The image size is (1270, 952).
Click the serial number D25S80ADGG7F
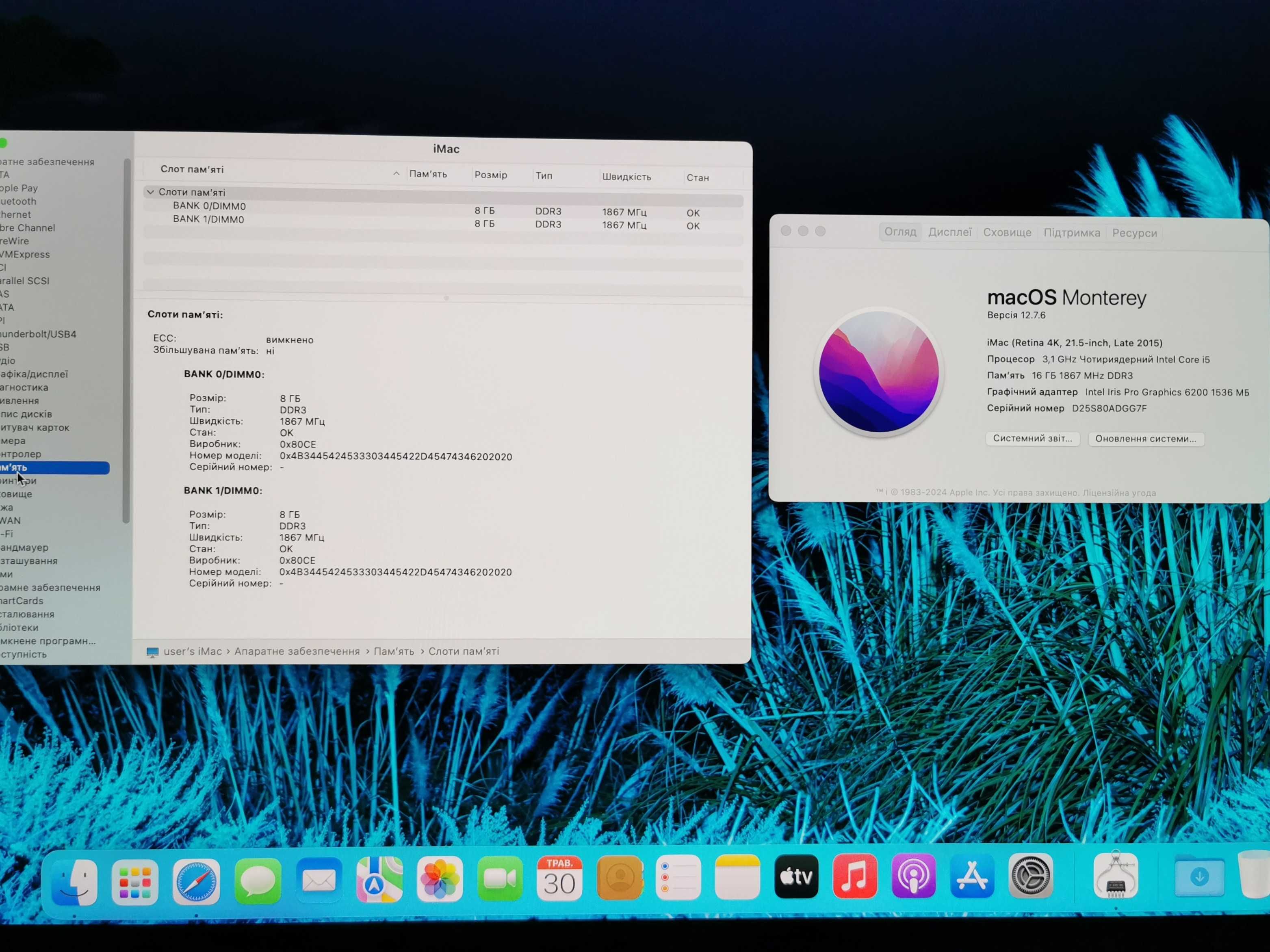[1109, 409]
